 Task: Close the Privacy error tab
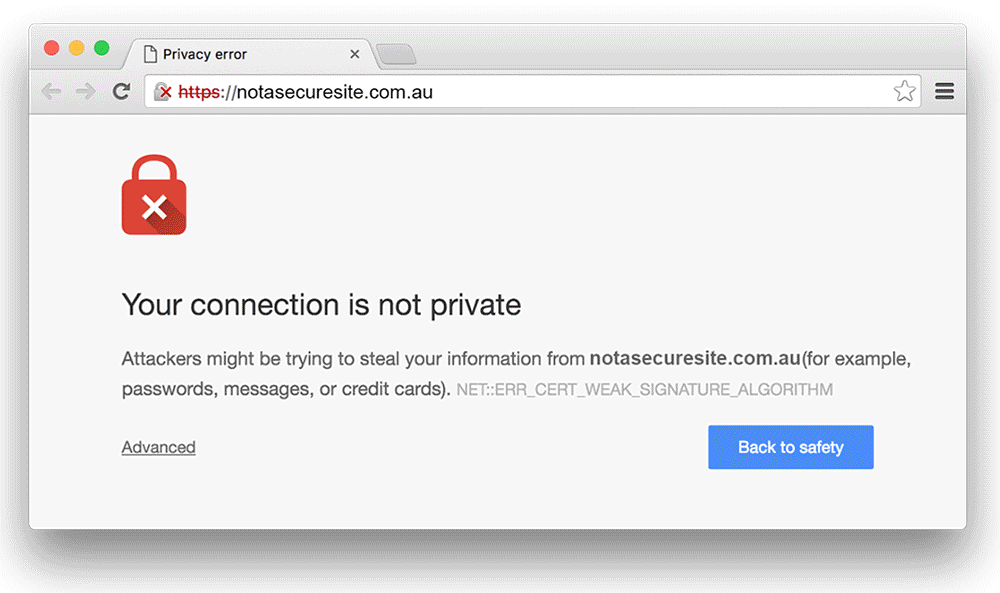355,54
